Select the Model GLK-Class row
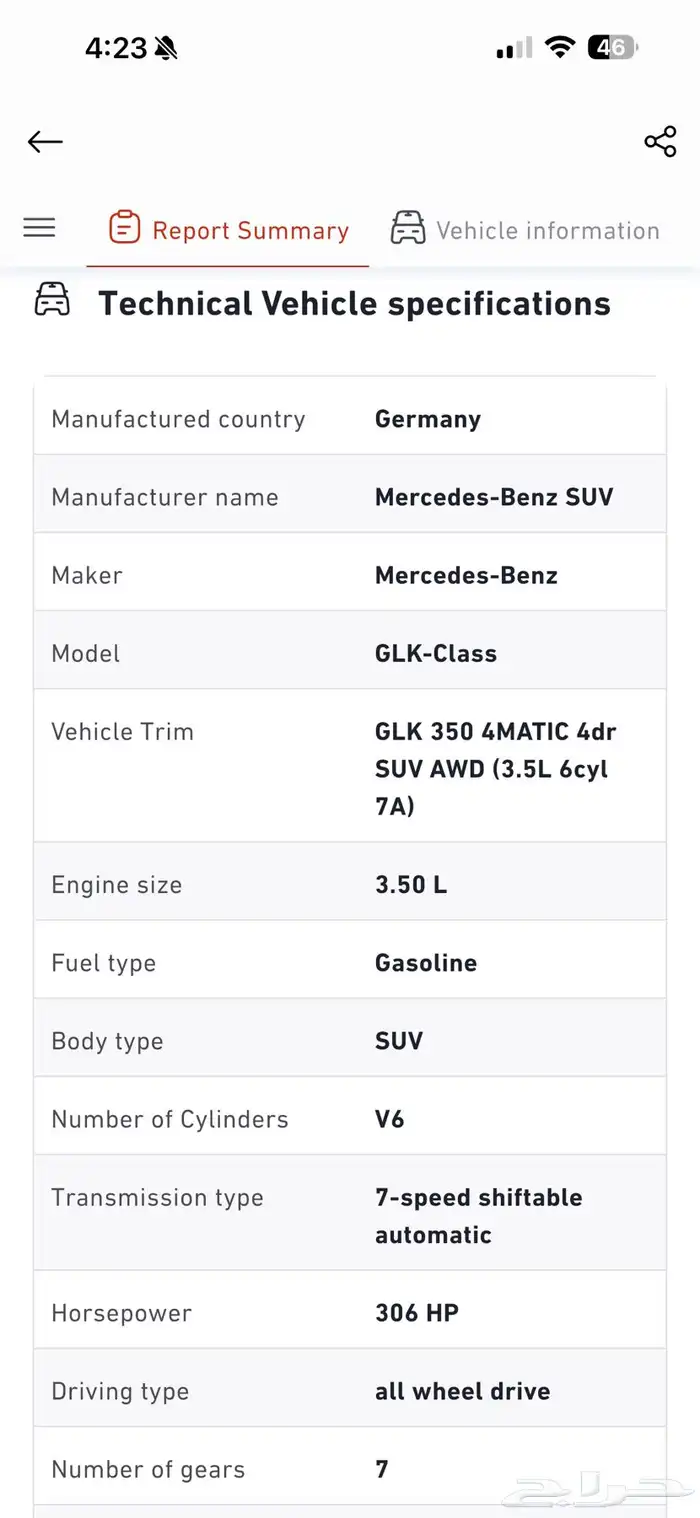The height and width of the screenshot is (1518, 700). pos(350,653)
